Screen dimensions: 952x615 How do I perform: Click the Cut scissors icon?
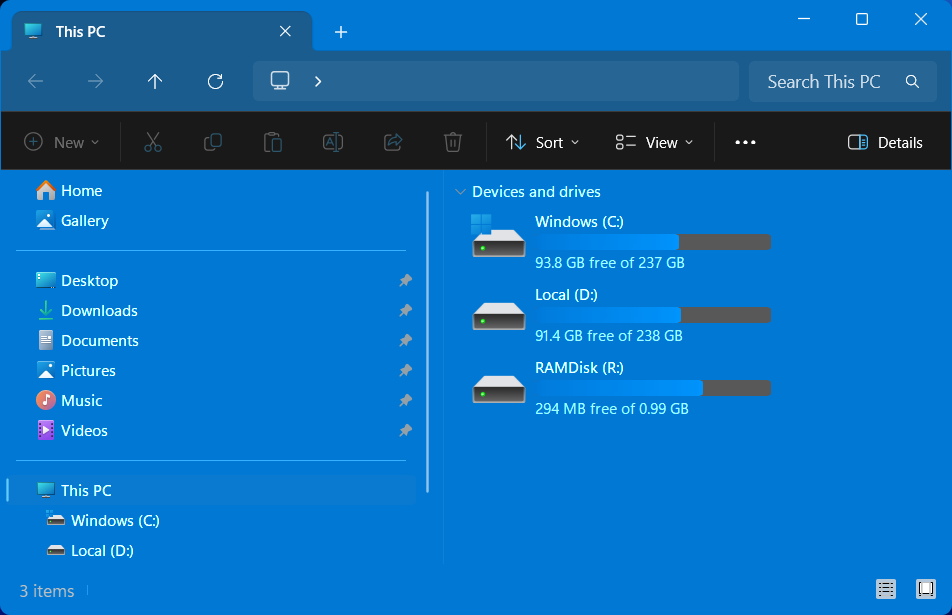[153, 143]
